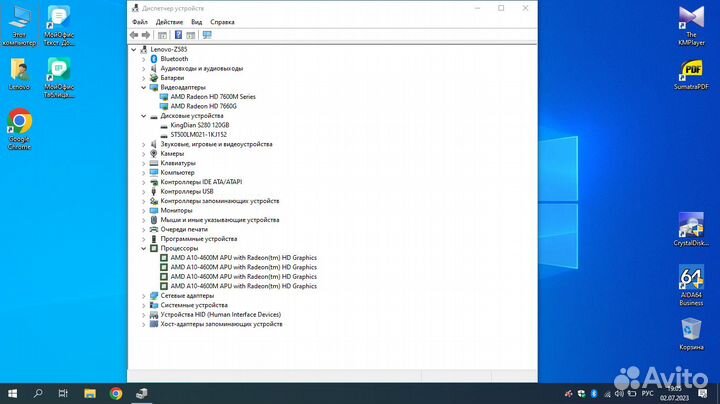Image resolution: width=720 pixels, height=404 pixels.
Task: Open the Корзина recycle bin
Action: (691, 334)
